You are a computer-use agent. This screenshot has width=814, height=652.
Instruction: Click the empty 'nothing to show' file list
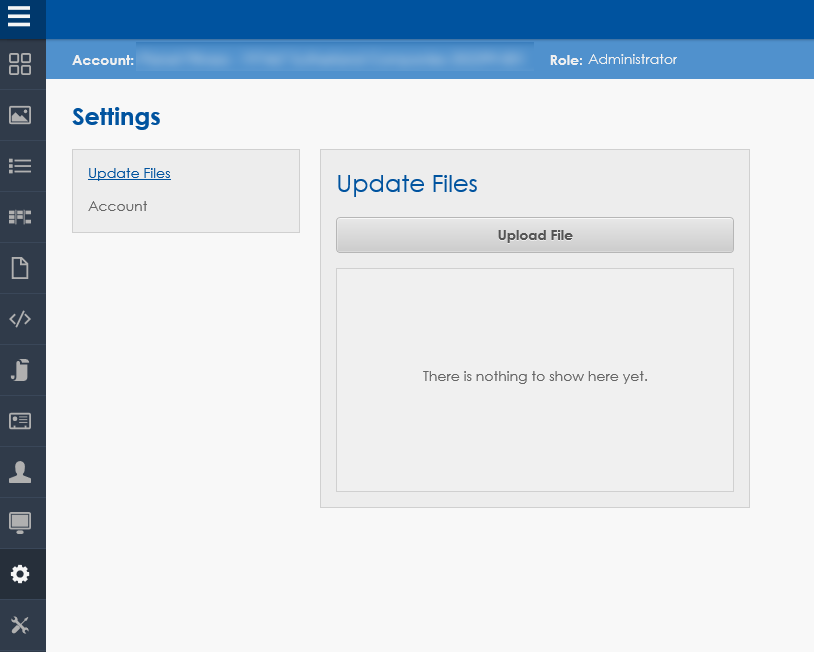[535, 379]
